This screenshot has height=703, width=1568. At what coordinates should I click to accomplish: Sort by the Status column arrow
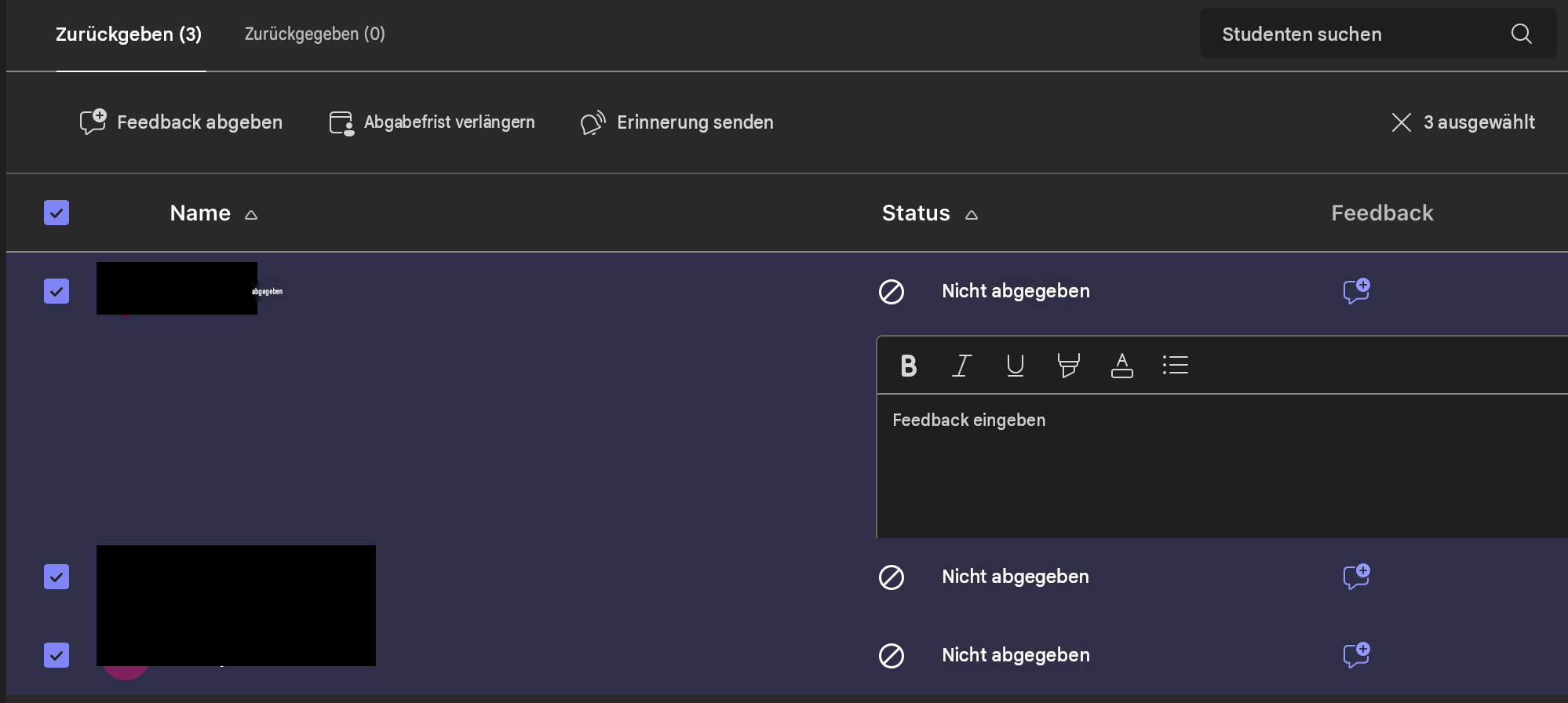tap(972, 214)
